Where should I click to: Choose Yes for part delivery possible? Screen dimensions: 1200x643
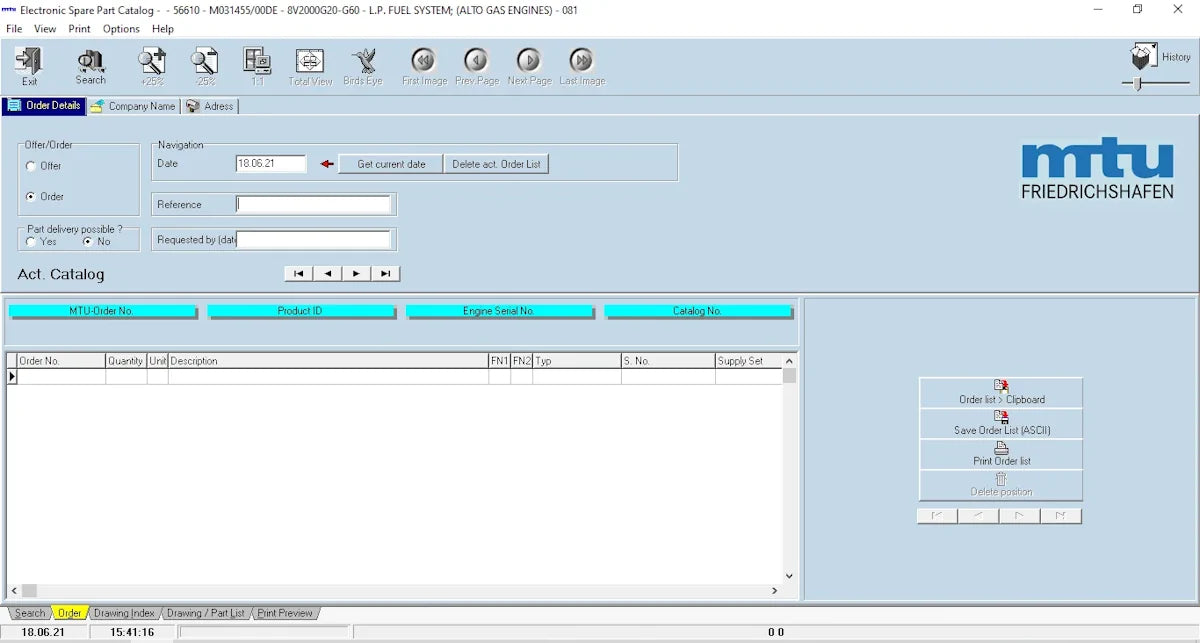point(31,242)
